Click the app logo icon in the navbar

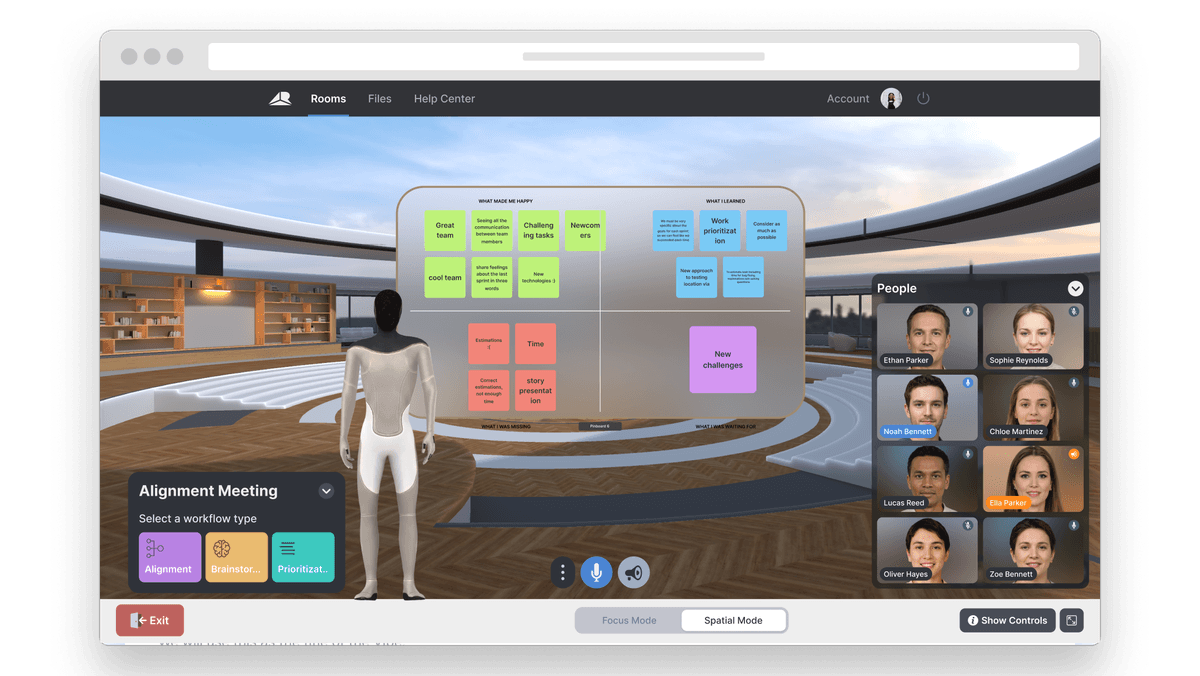[x=279, y=98]
